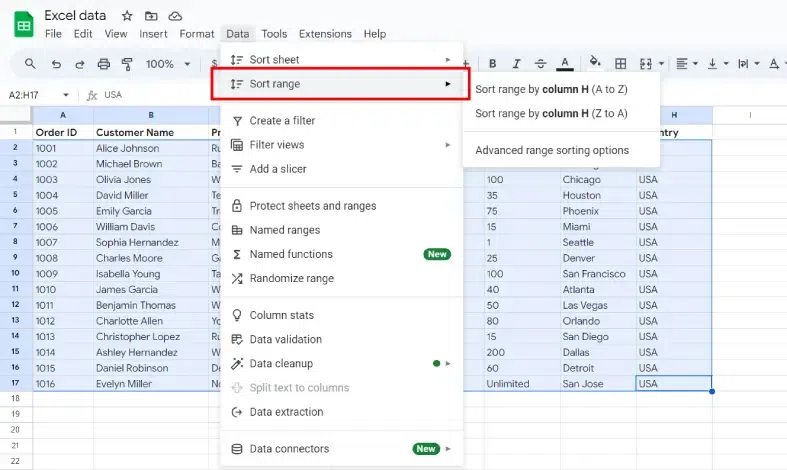Expand the Data cleanup submenu
787x470 pixels.
click(x=341, y=364)
